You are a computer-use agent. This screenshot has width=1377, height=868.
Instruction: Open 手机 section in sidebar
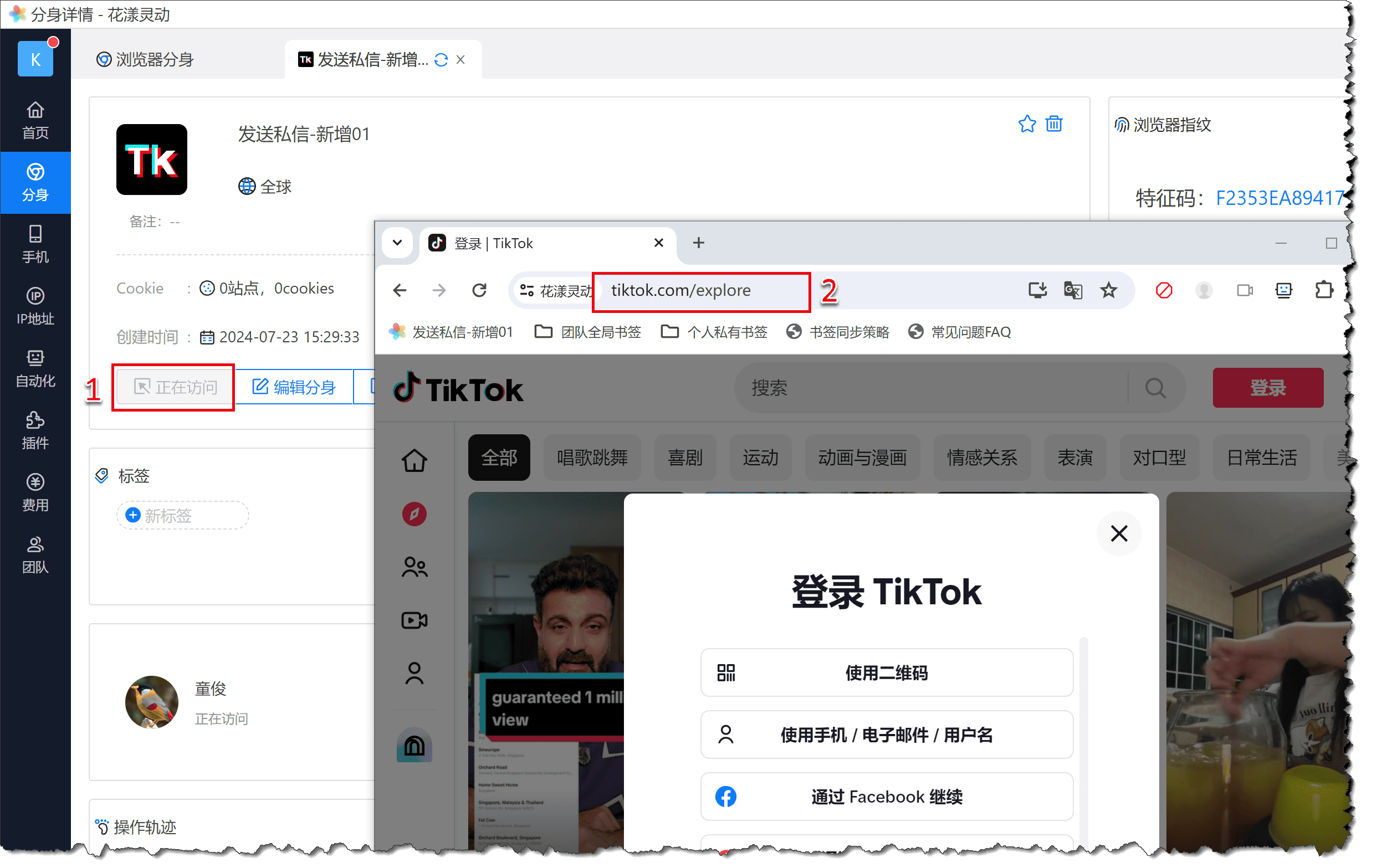click(x=35, y=245)
